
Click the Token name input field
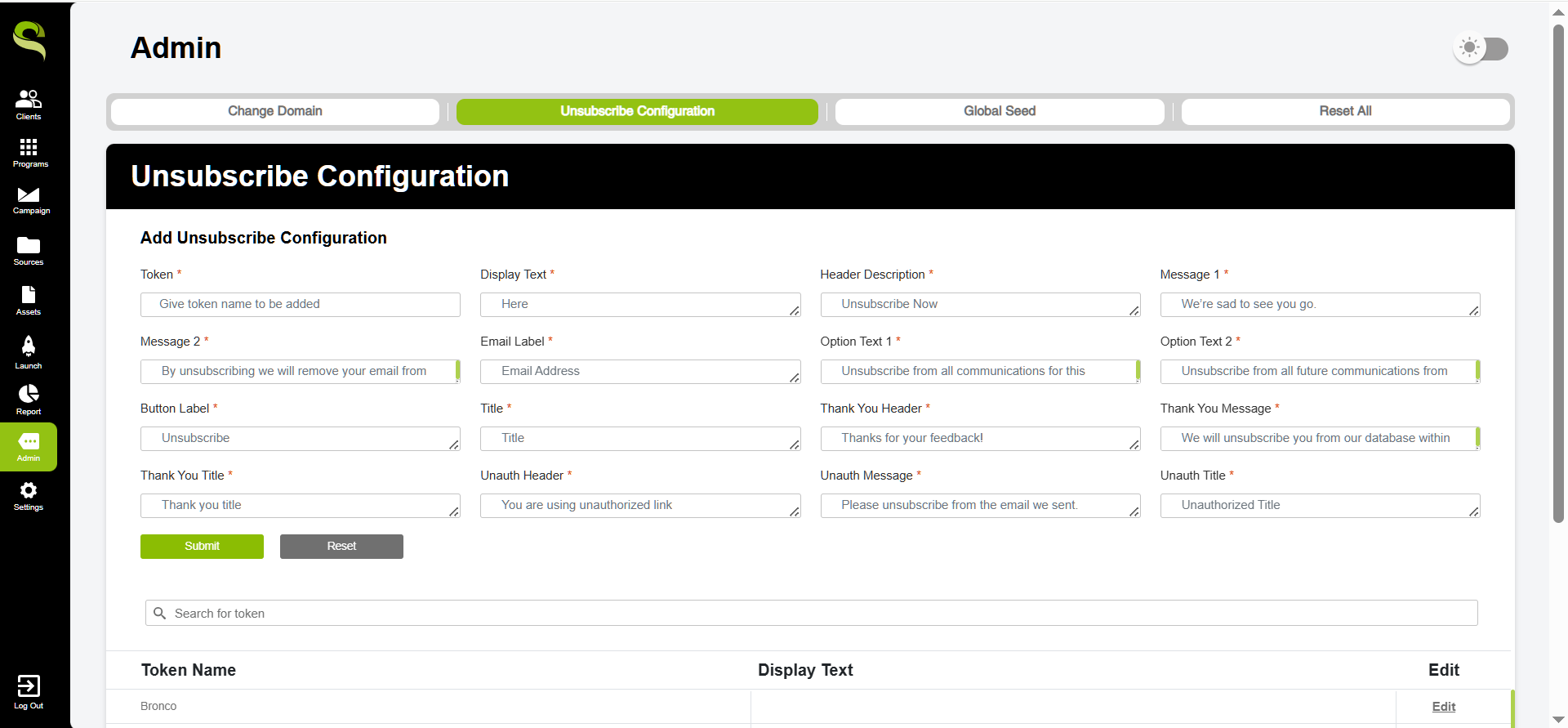[300, 305]
